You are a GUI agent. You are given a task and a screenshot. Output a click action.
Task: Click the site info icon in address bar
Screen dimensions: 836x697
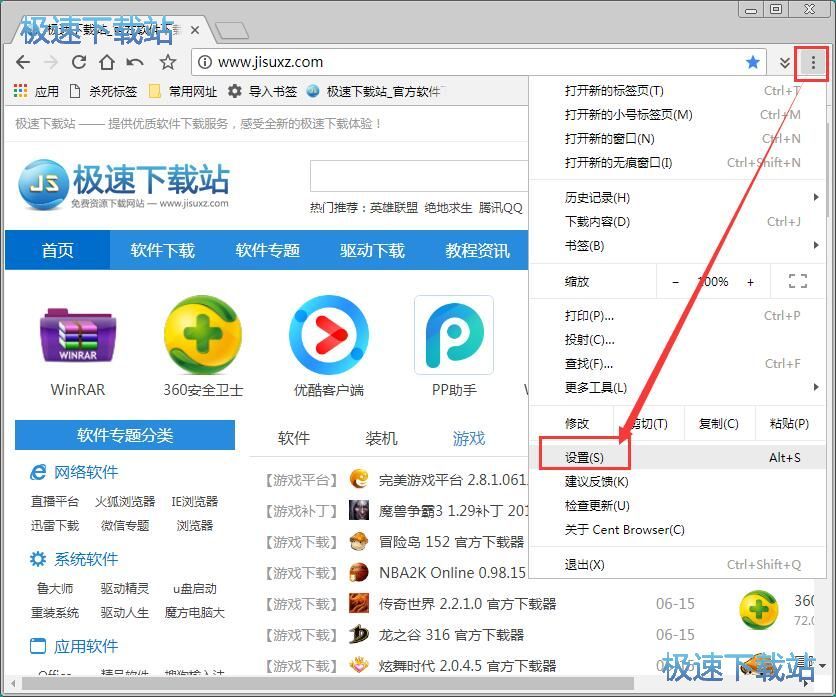pos(204,62)
